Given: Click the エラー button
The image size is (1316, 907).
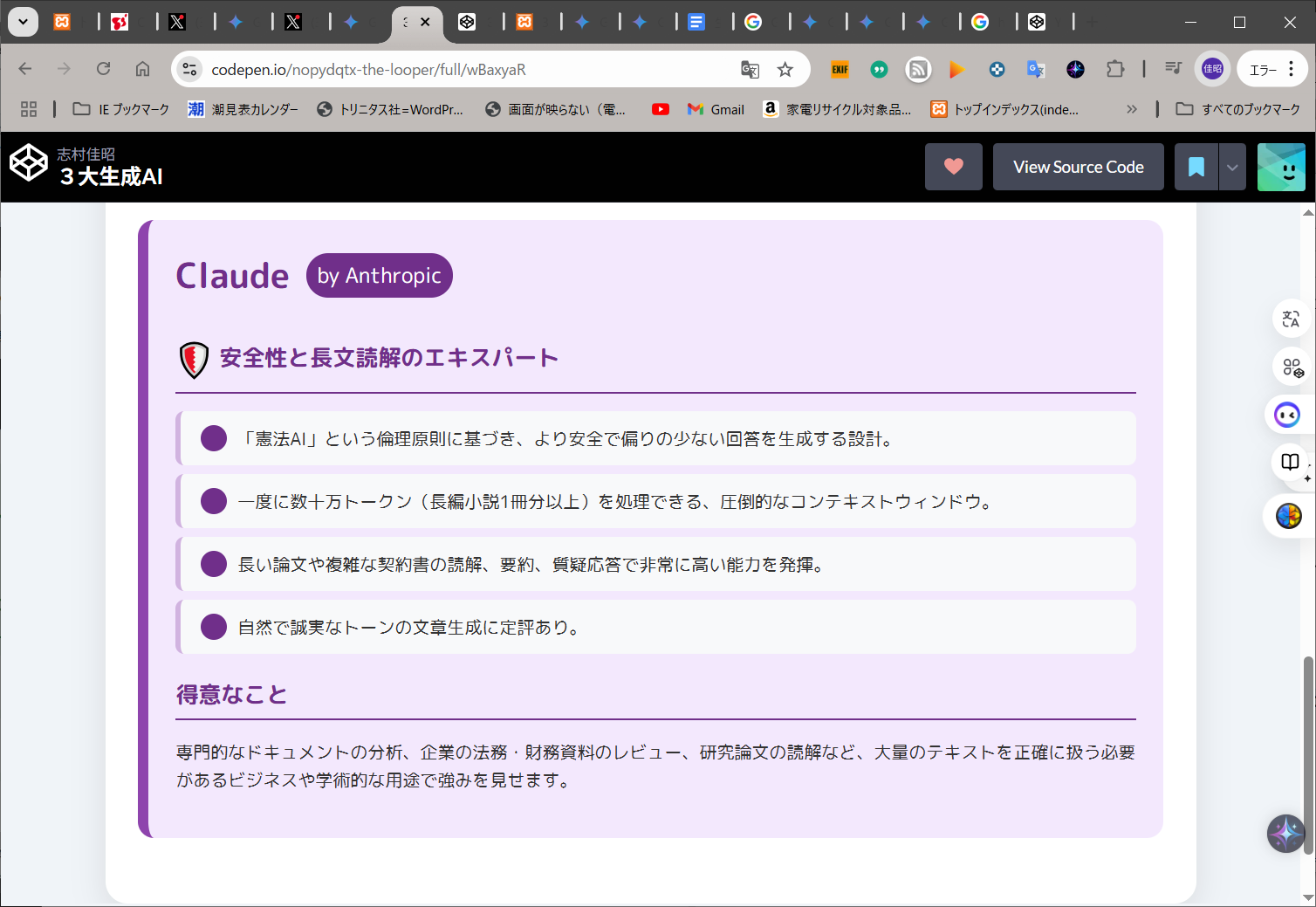Looking at the screenshot, I should [1264, 70].
